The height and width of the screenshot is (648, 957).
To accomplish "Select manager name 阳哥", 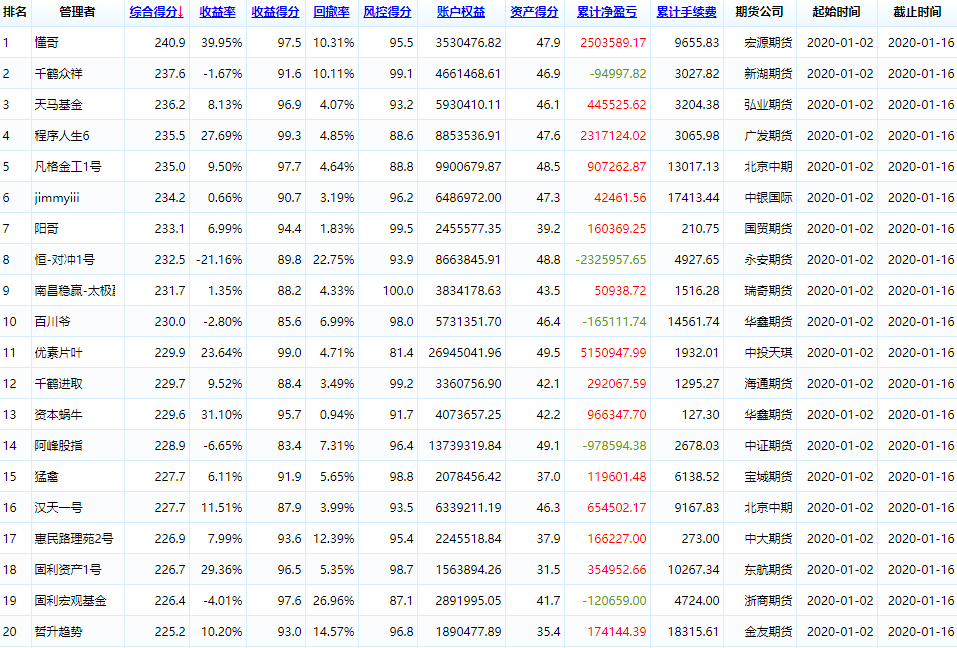I will 46,229.
